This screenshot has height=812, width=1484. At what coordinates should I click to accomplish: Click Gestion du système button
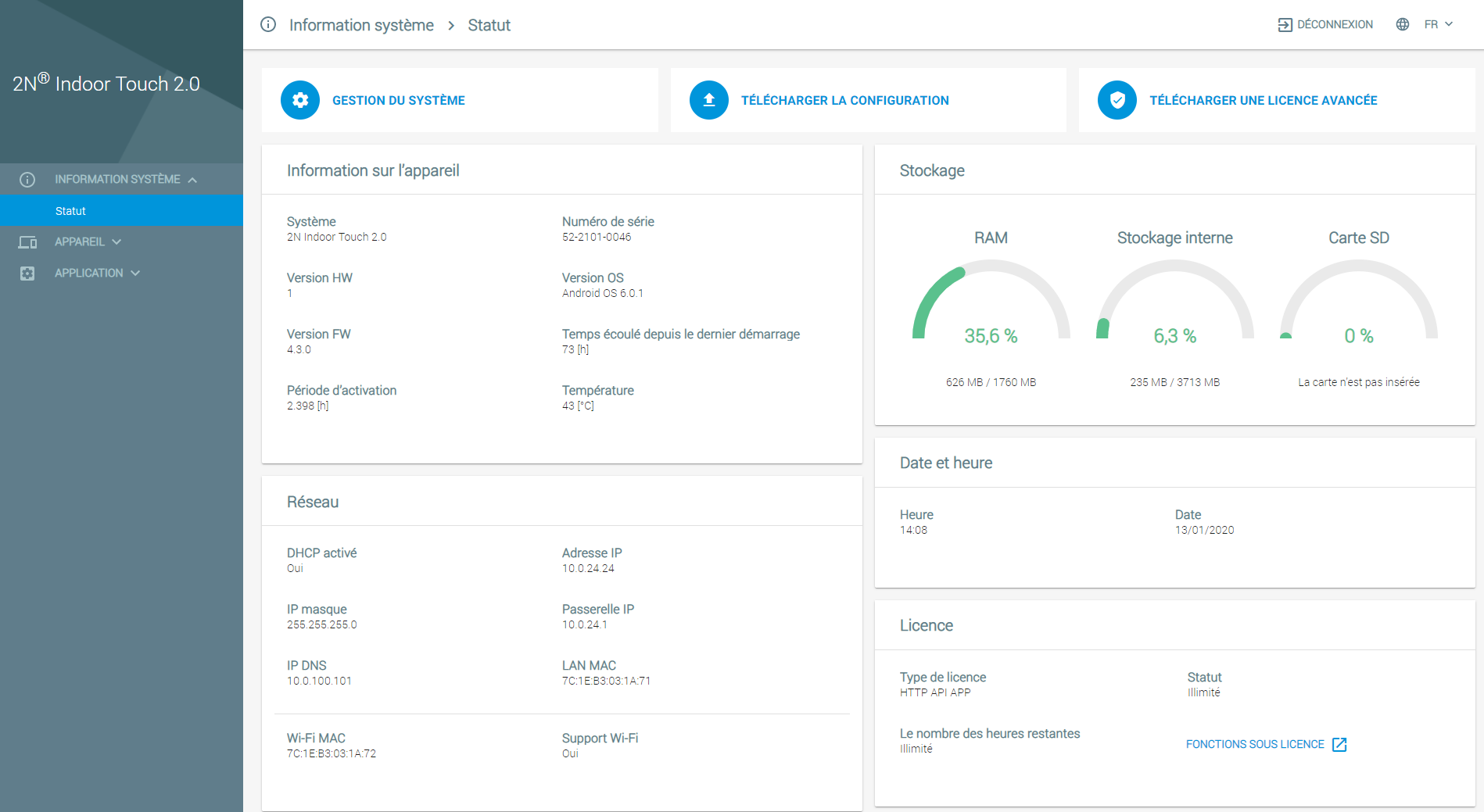point(460,100)
